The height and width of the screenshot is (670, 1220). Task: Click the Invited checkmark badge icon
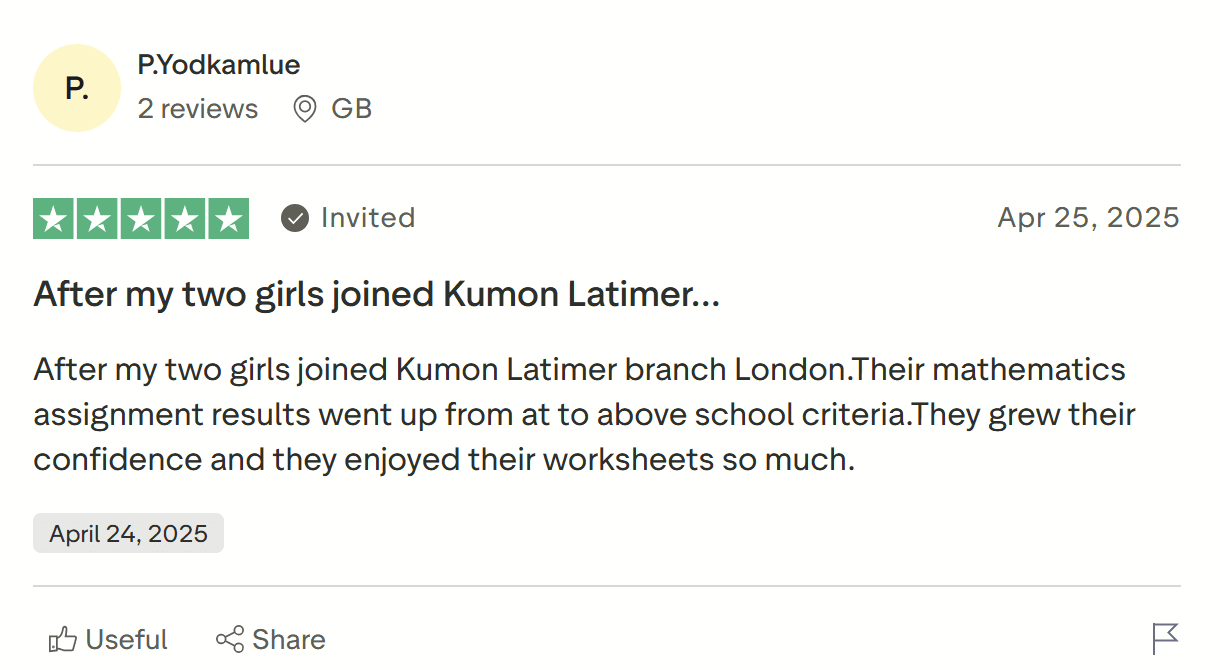pos(294,217)
